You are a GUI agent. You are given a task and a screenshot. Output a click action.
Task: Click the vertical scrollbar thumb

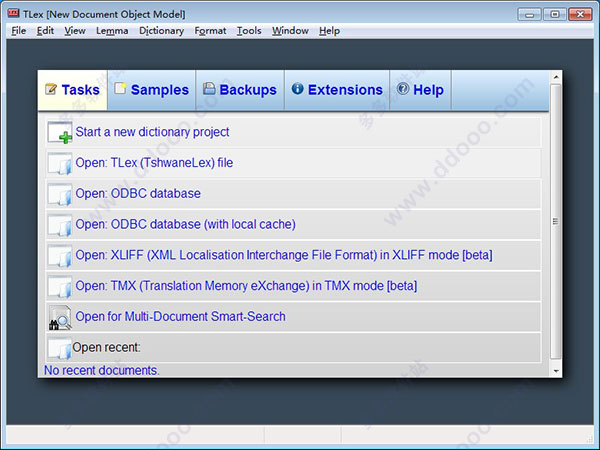(556, 222)
